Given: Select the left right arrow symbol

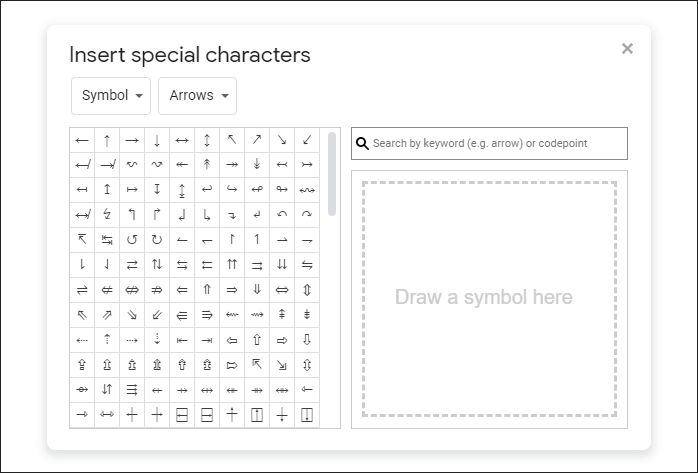Looking at the screenshot, I should click(182, 140).
